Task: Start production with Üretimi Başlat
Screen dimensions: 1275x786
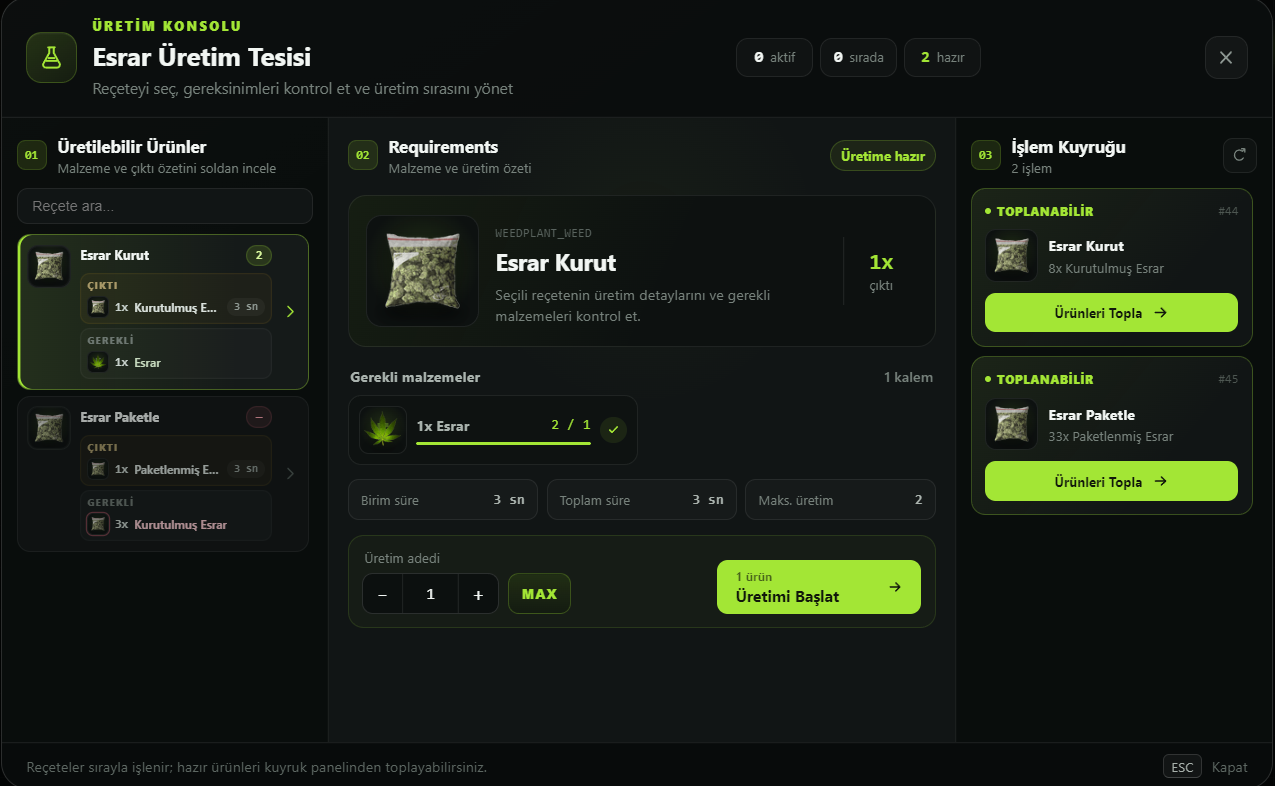Action: coord(819,587)
